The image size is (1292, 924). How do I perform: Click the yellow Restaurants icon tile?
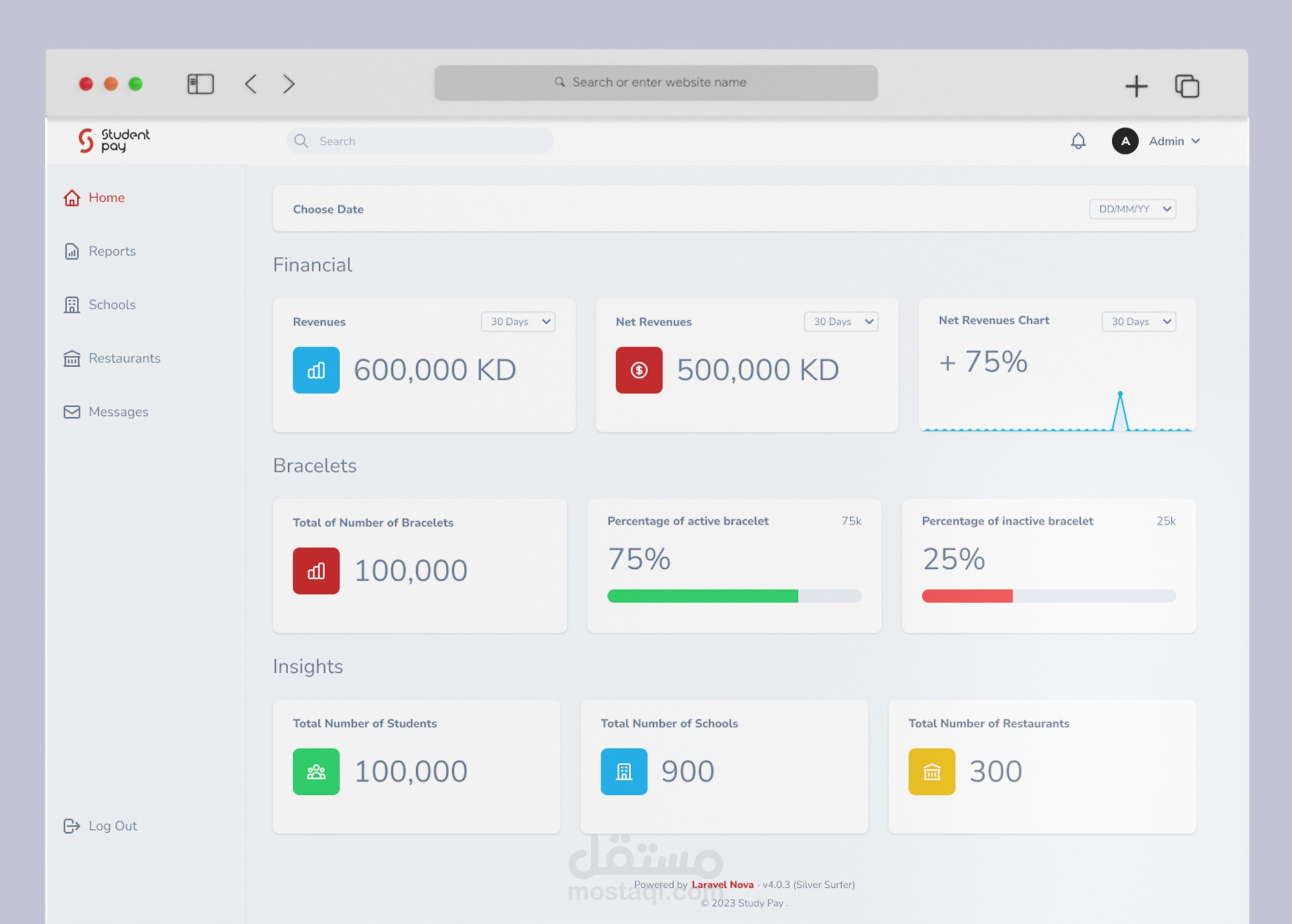click(932, 772)
